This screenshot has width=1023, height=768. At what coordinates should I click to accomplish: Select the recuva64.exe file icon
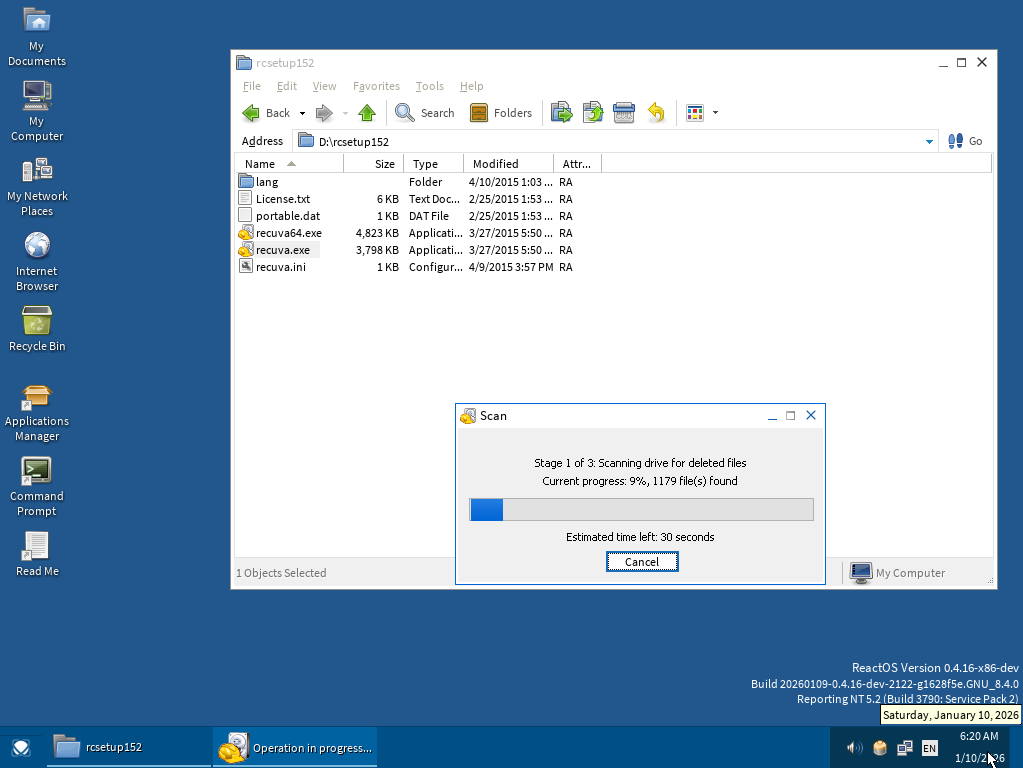pos(246,233)
